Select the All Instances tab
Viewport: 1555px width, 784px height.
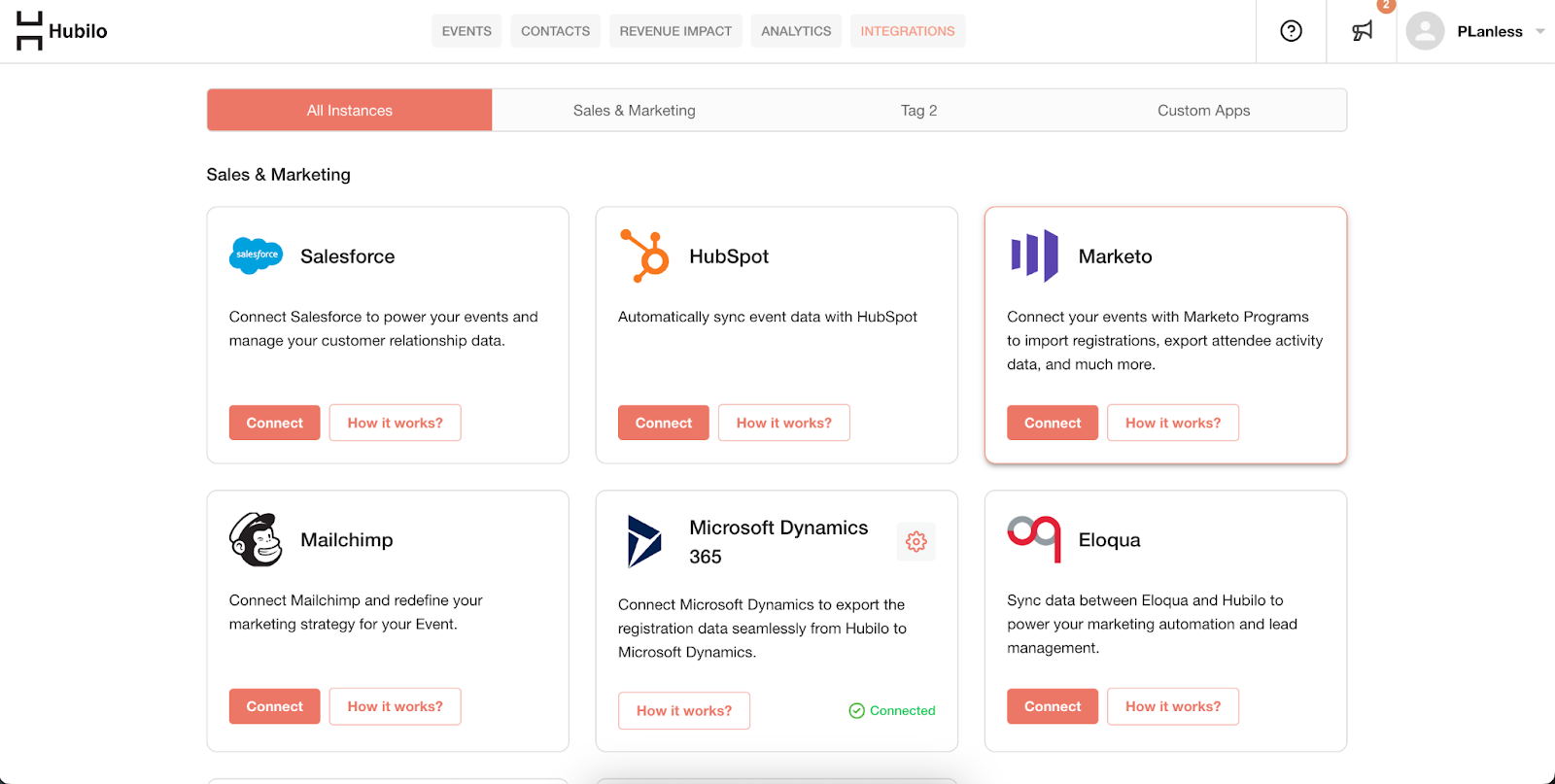350,110
